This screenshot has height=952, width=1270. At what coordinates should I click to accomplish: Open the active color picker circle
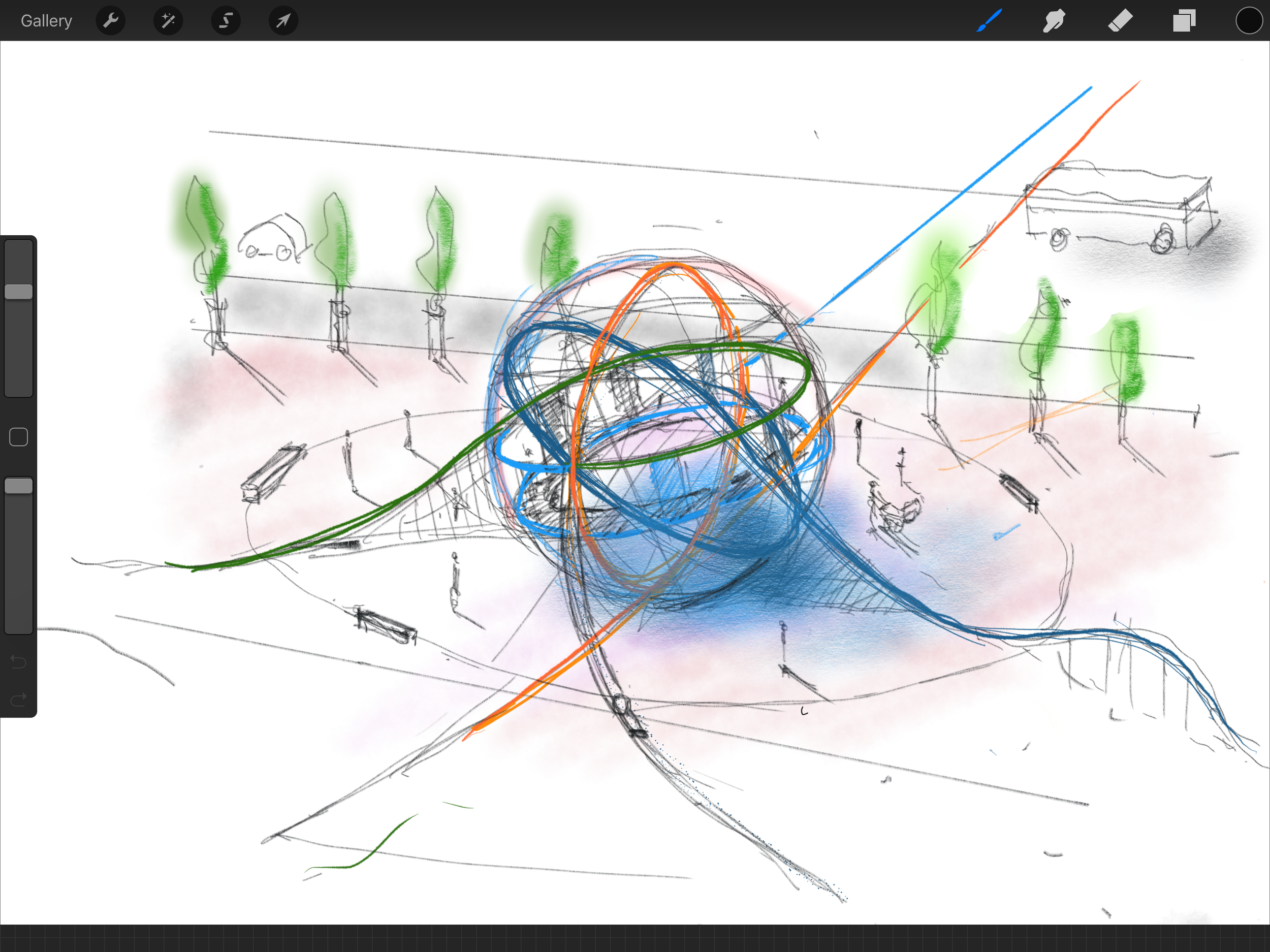pos(1248,21)
